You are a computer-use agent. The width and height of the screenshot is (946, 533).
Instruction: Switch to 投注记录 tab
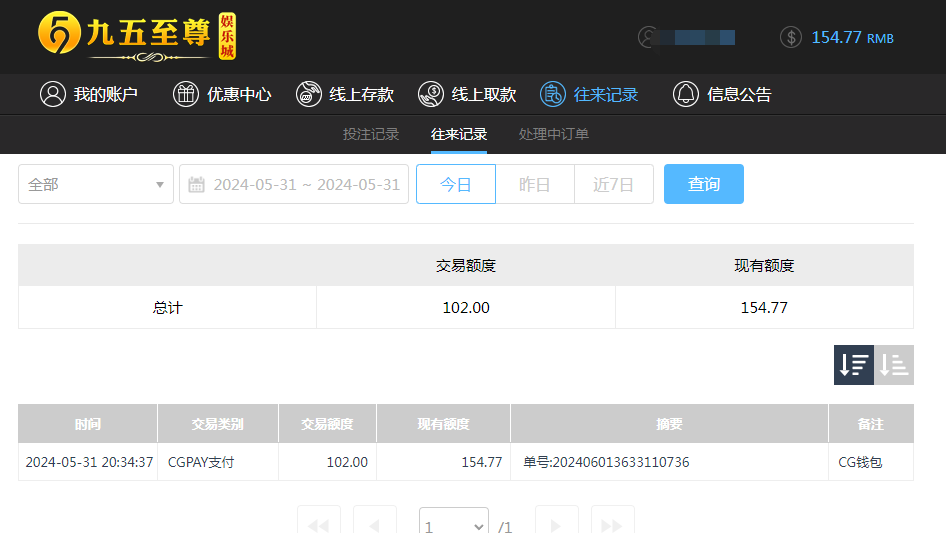(x=371, y=134)
